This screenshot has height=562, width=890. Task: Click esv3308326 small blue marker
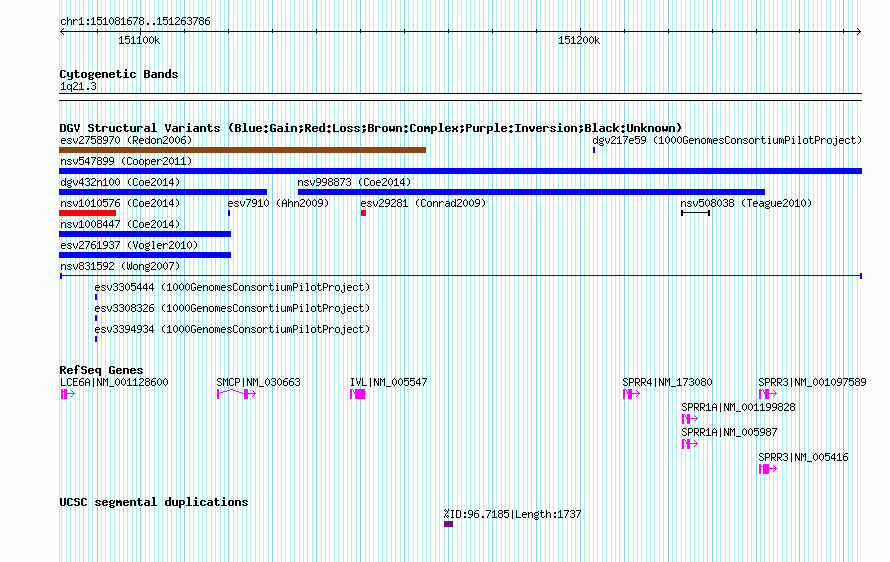(x=96, y=318)
